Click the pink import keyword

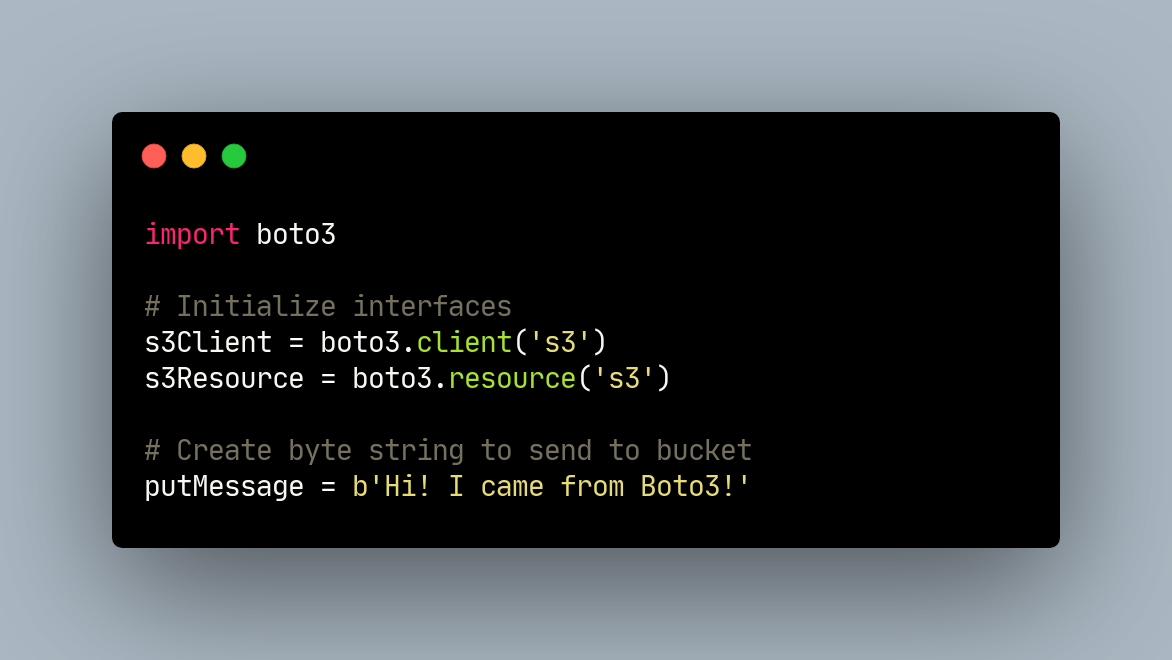(x=192, y=235)
